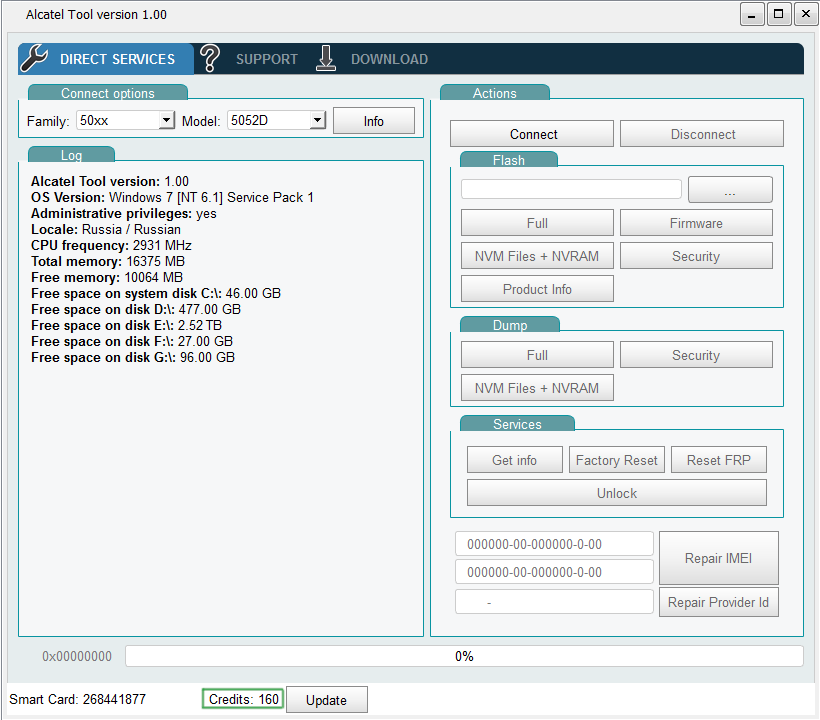Click the first IMEI input field
The image size is (820, 720).
554,545
